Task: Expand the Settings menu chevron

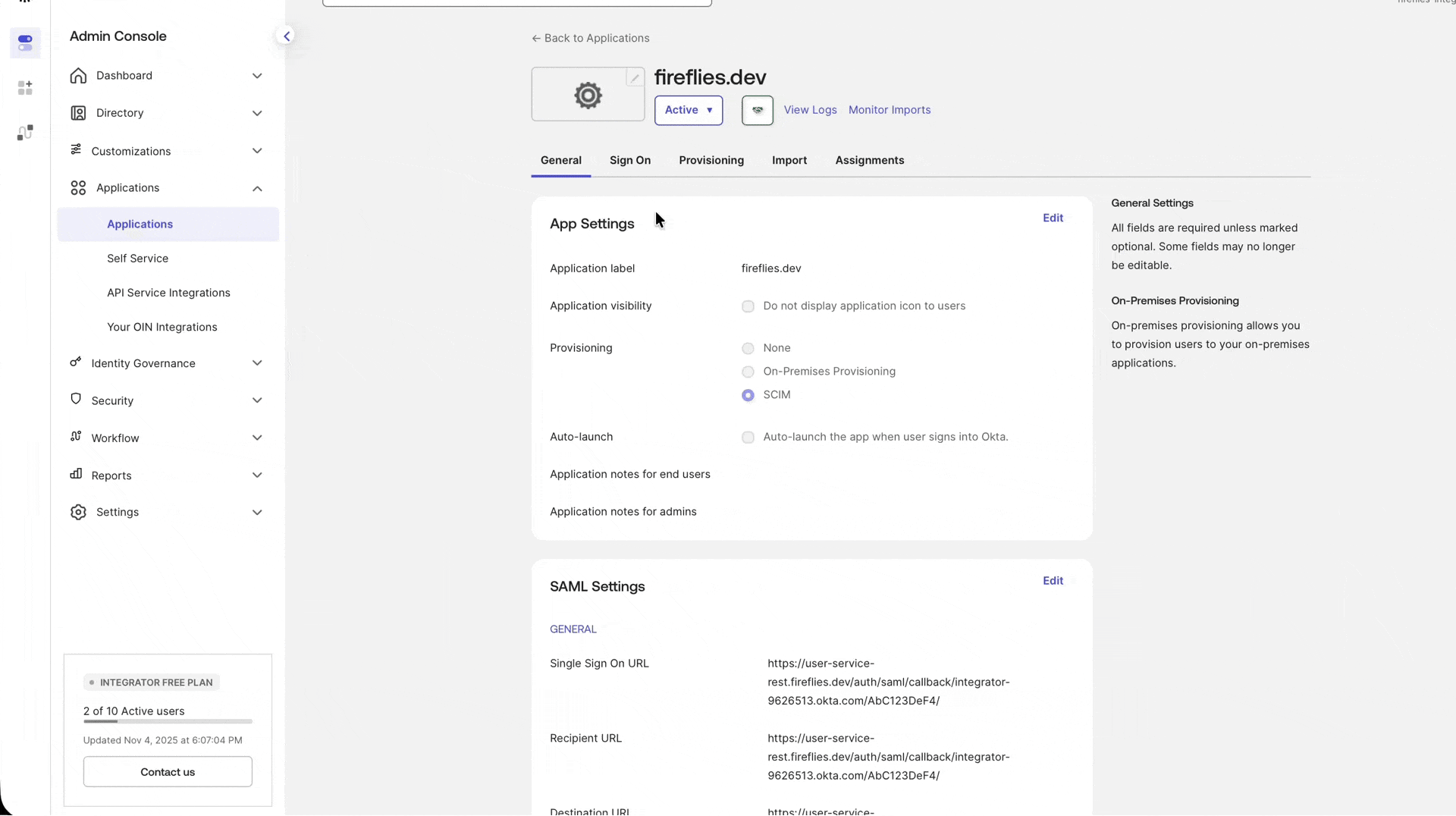Action: pyautogui.click(x=257, y=513)
